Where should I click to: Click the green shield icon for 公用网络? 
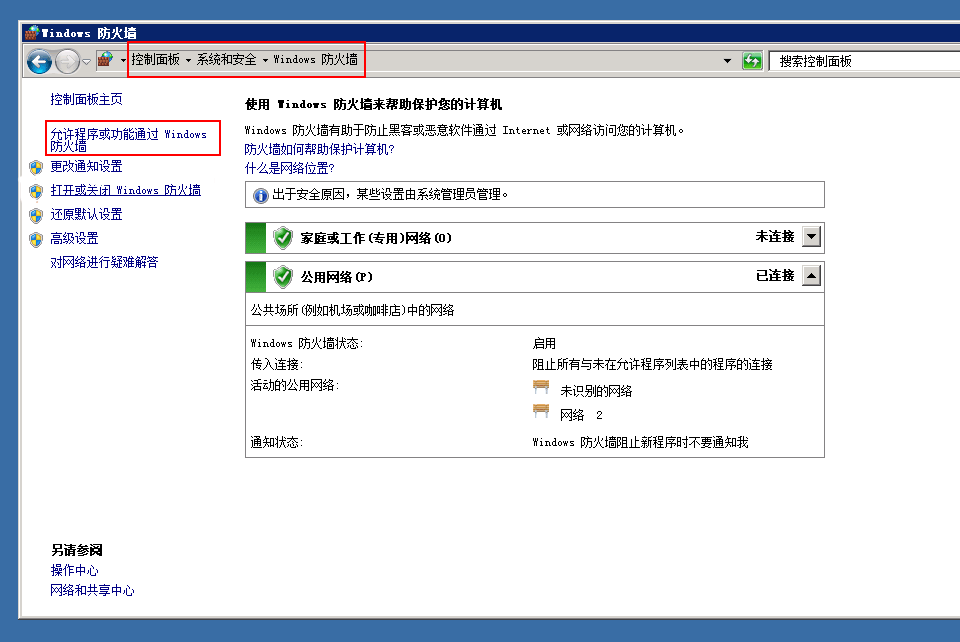pos(283,277)
